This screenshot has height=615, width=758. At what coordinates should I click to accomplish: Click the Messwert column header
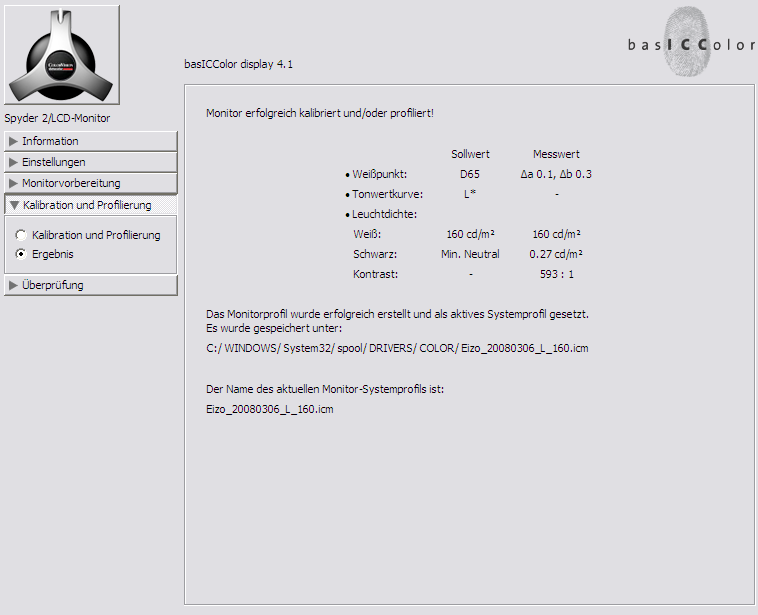556,154
